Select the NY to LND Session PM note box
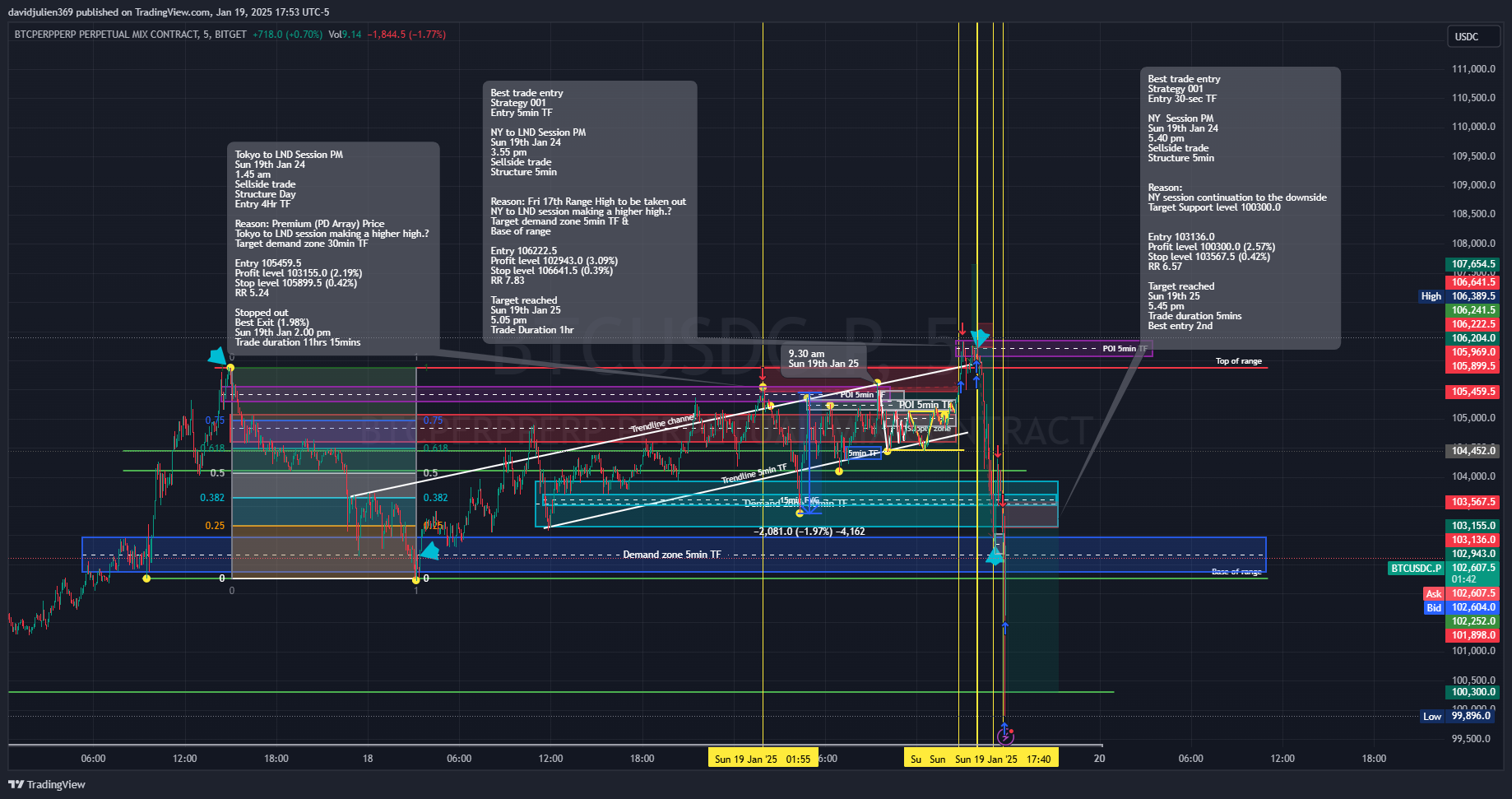1512x799 pixels. pos(590,211)
